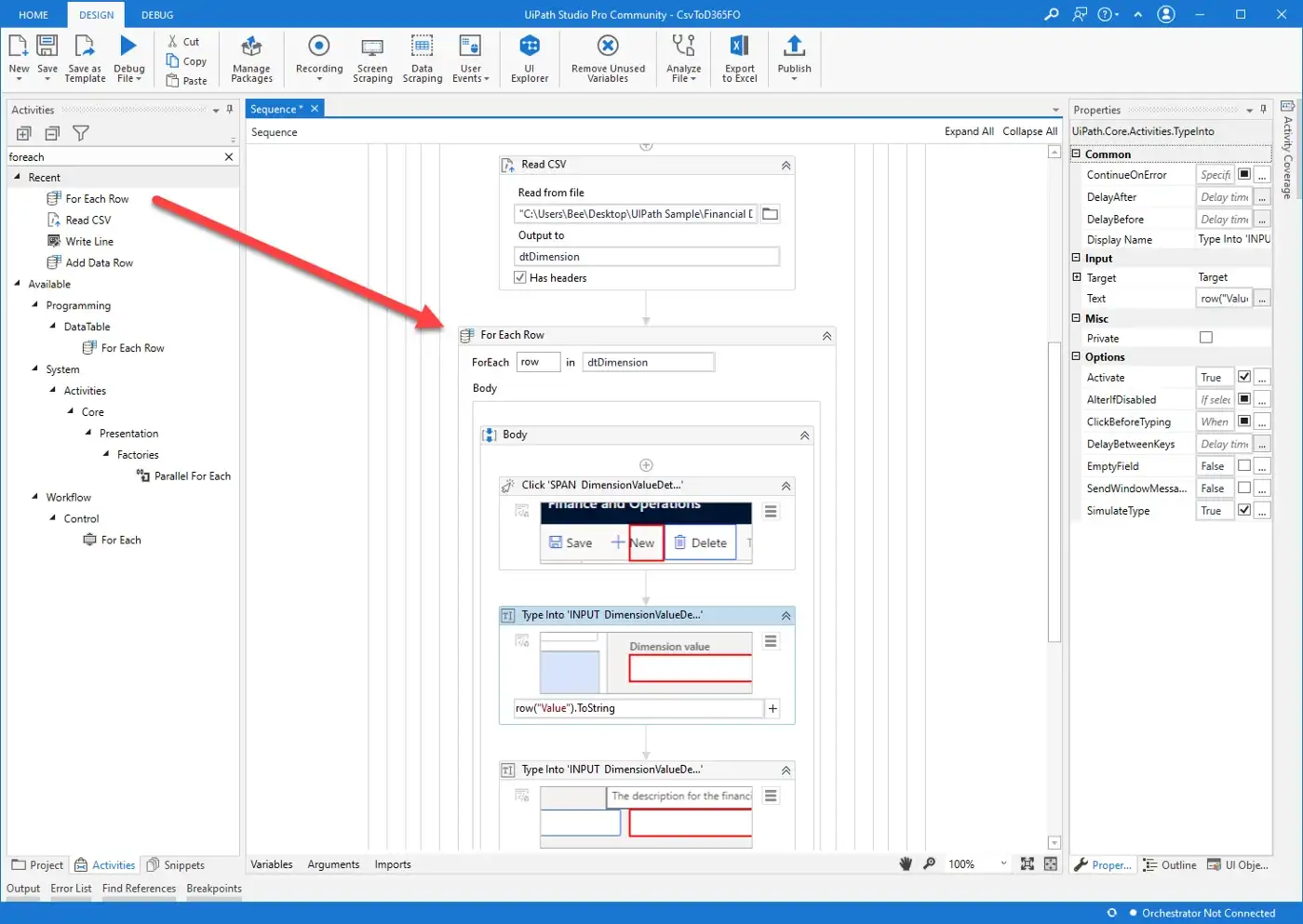Toggle the EmptyField checkbox
The height and width of the screenshot is (924, 1303).
pos(1244,465)
